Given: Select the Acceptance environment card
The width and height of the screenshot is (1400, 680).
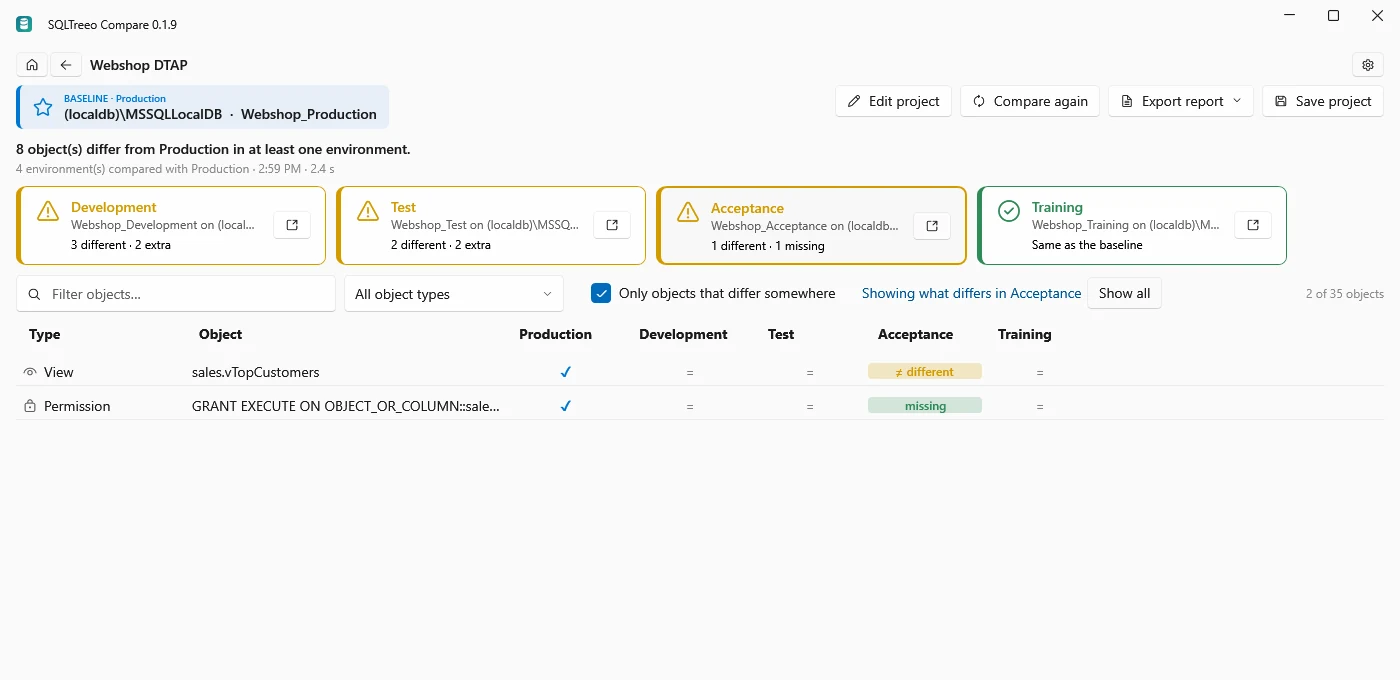Looking at the screenshot, I should [x=812, y=226].
